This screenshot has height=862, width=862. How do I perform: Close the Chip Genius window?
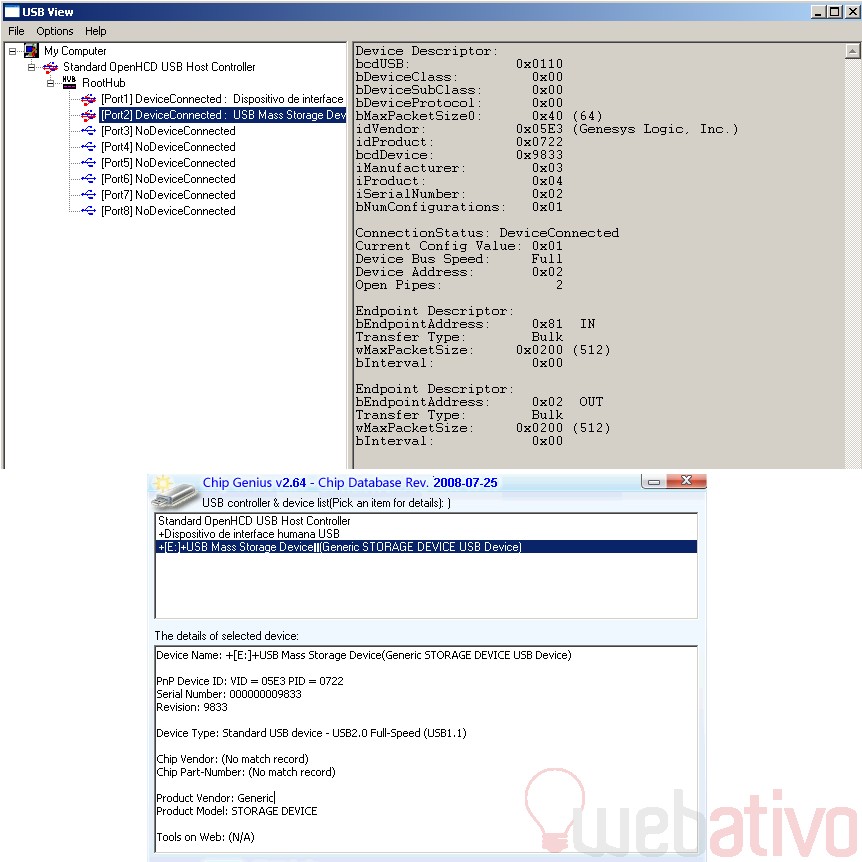[x=686, y=481]
